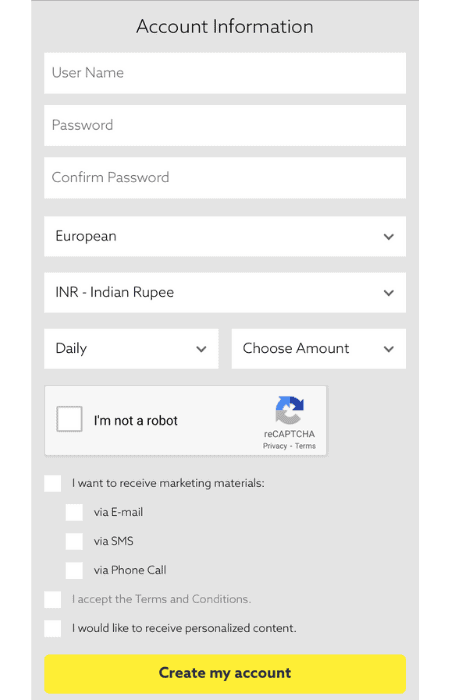
Task: Click the Create my account button
Action: click(x=225, y=674)
